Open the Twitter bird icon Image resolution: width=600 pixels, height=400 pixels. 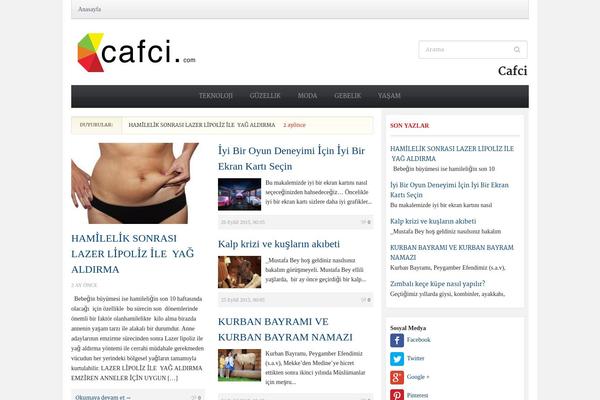[397, 359]
